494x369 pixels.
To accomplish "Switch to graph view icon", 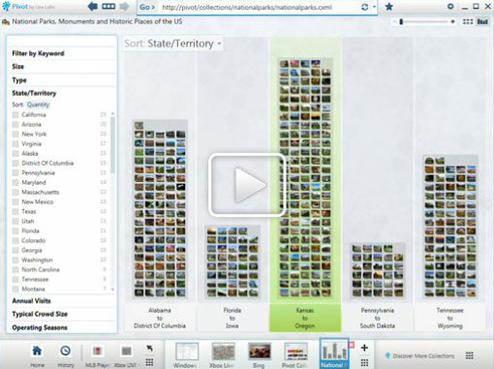I will point(482,22).
